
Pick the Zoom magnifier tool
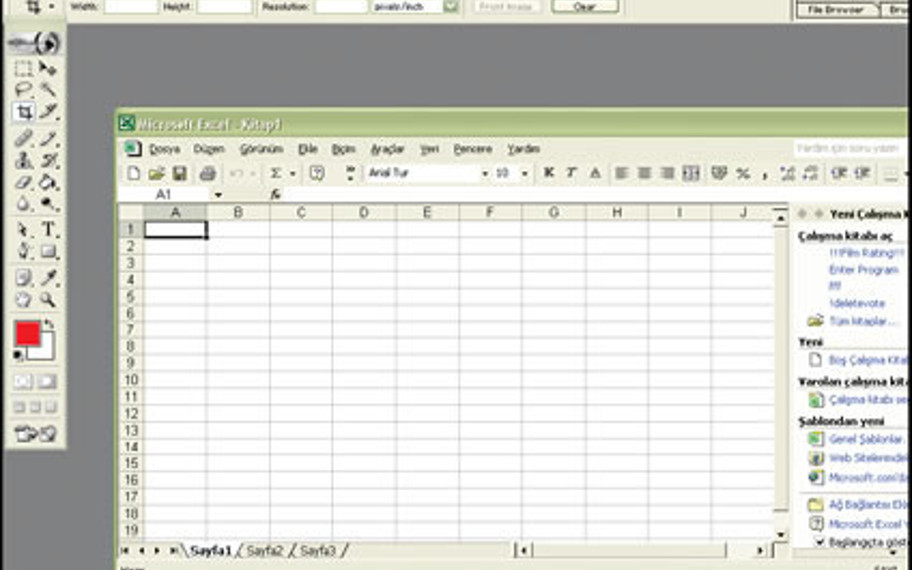coord(47,299)
